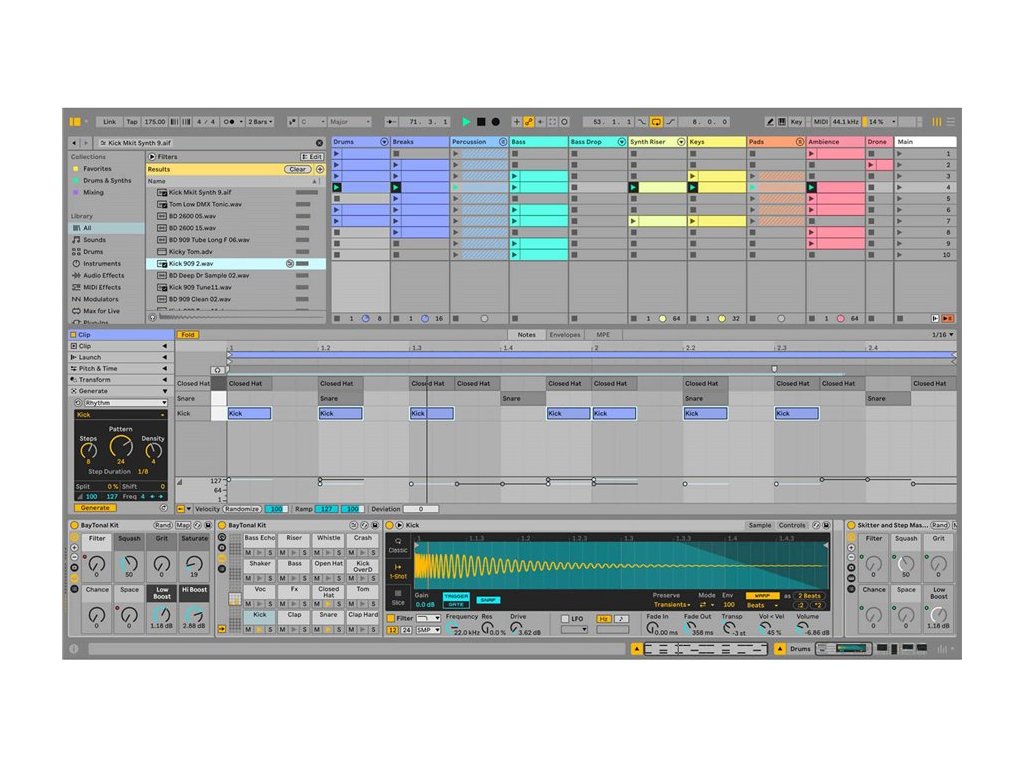Open the Major scale dropdown
Screen dimensions: 1024x768
(350, 121)
